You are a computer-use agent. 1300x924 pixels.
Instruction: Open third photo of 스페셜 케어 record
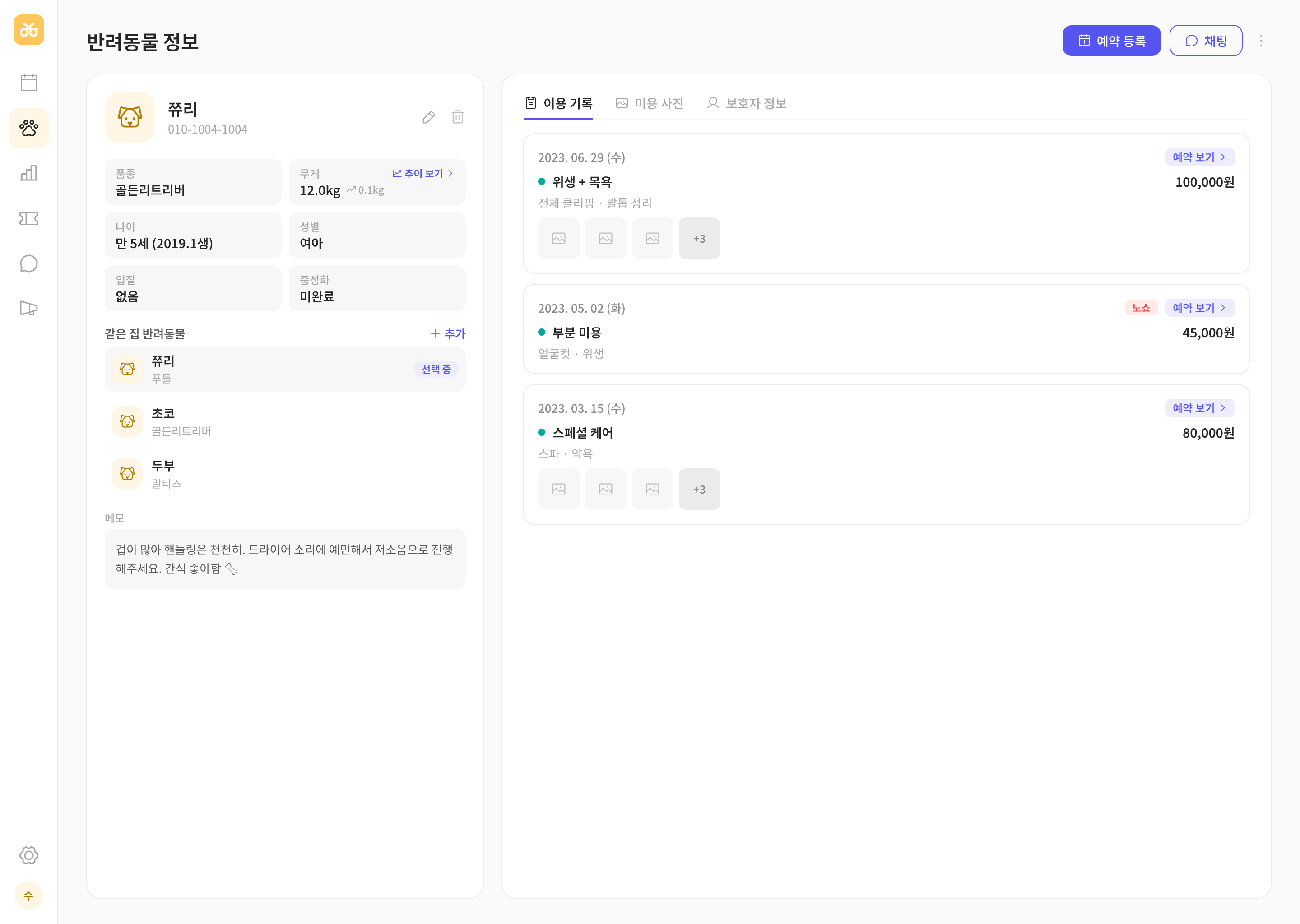[652, 490]
